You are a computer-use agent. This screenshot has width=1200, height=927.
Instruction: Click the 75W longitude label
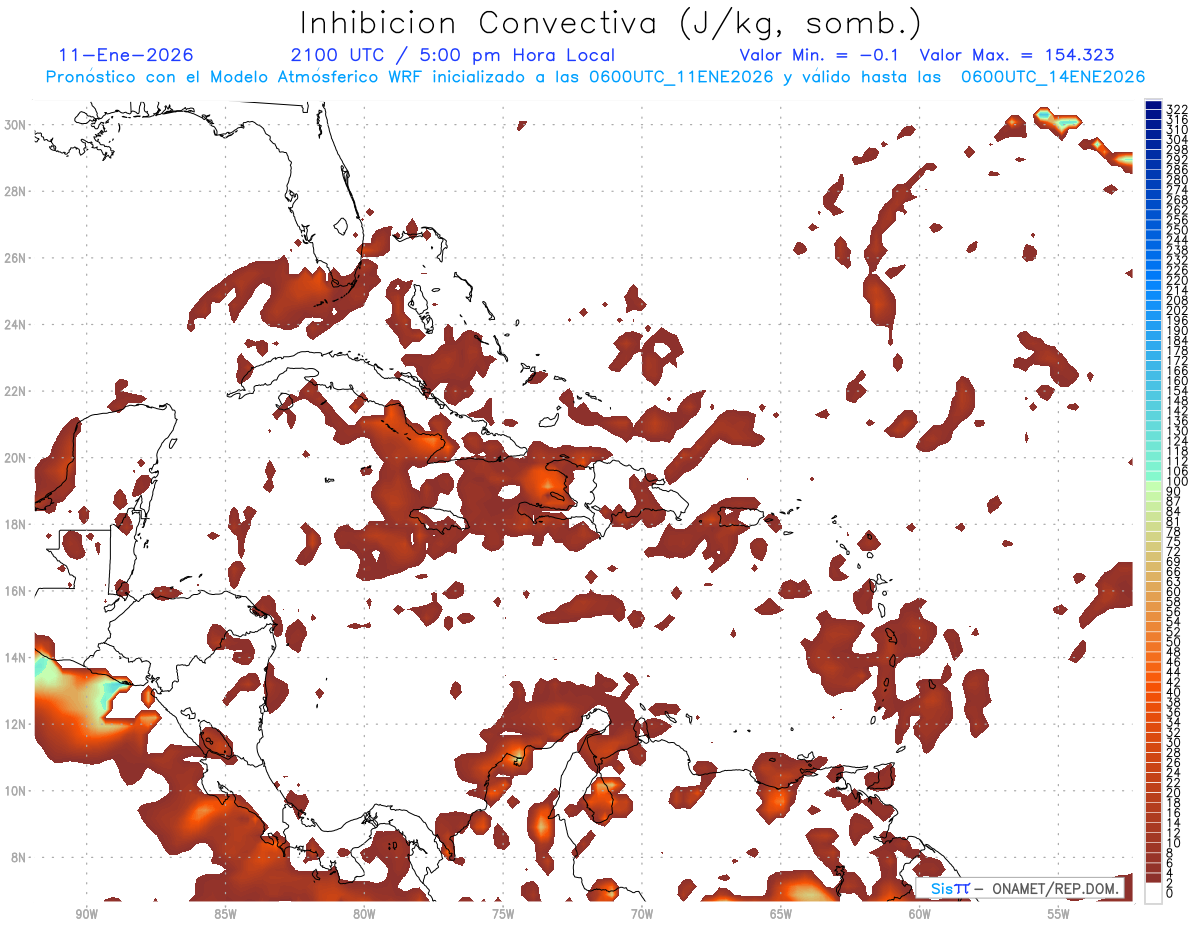coord(503,914)
